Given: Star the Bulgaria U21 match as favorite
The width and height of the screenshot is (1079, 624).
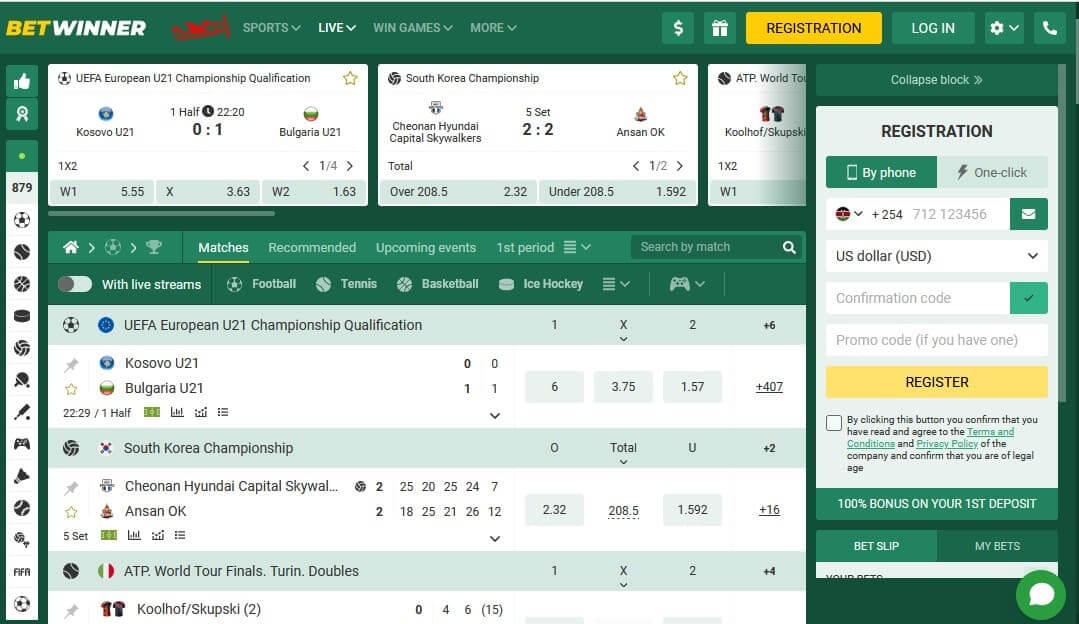Looking at the screenshot, I should pyautogui.click(x=71, y=389).
